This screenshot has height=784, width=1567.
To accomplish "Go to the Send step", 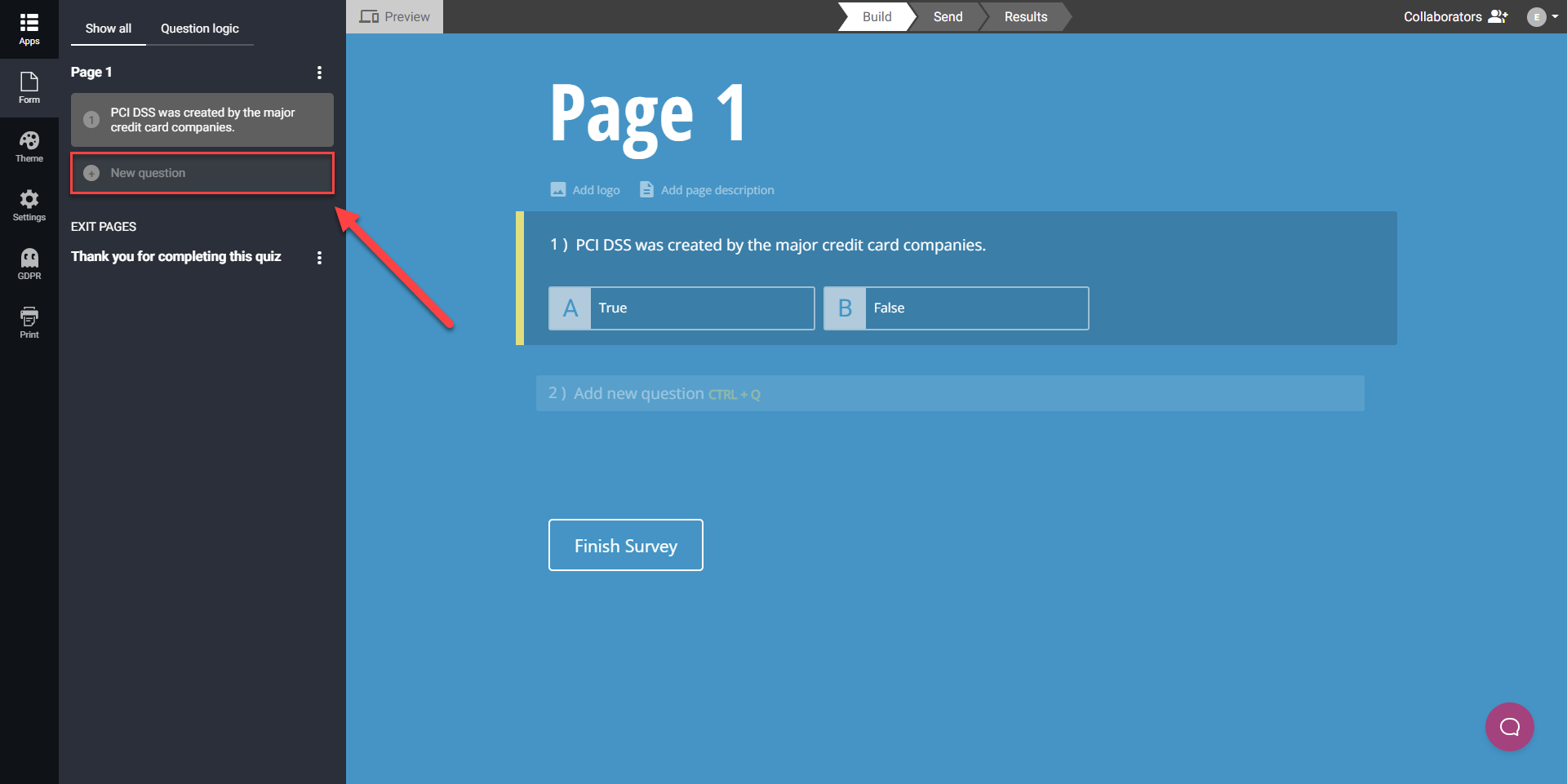I will pos(948,16).
